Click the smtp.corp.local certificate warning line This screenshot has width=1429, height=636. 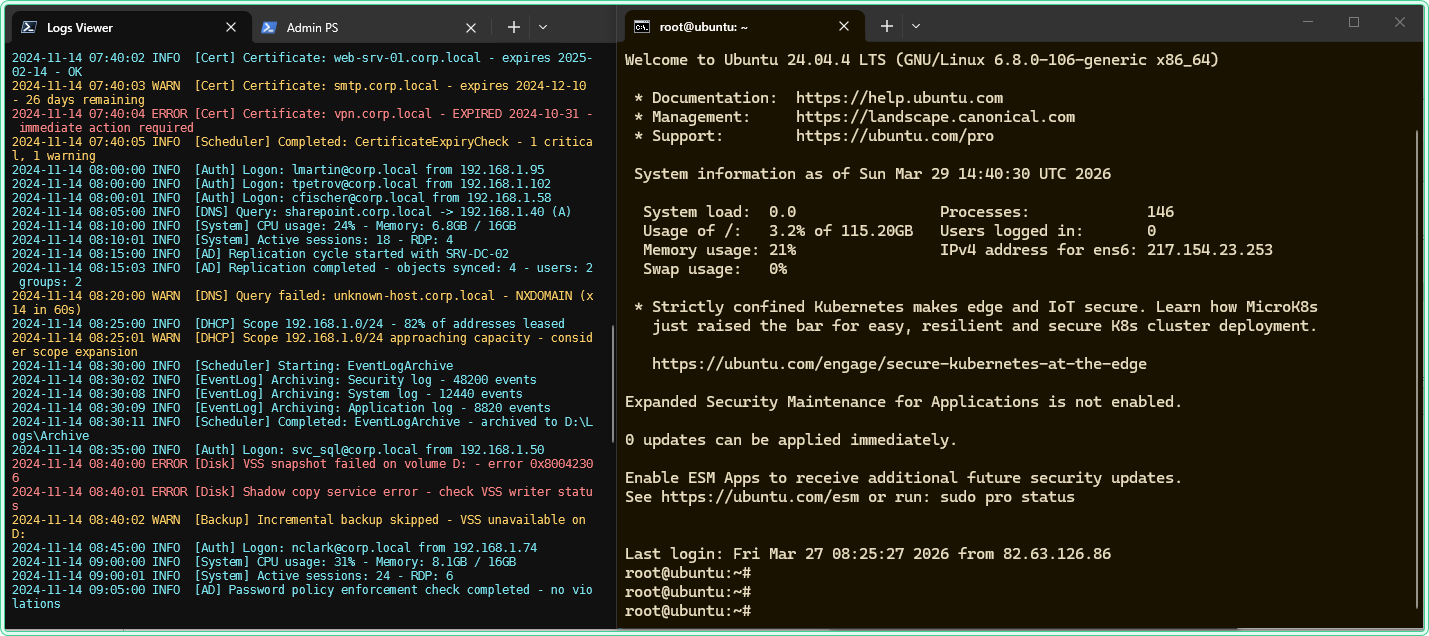(x=299, y=93)
